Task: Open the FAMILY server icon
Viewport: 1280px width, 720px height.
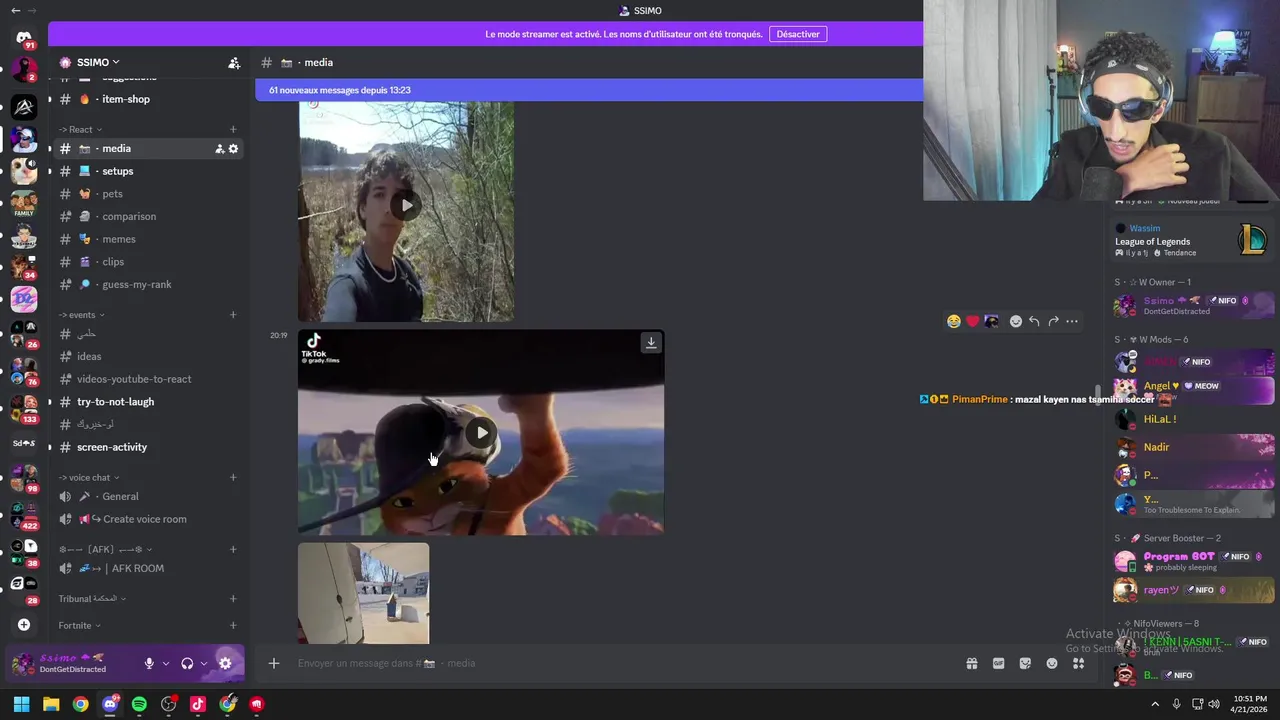Action: pos(24,203)
